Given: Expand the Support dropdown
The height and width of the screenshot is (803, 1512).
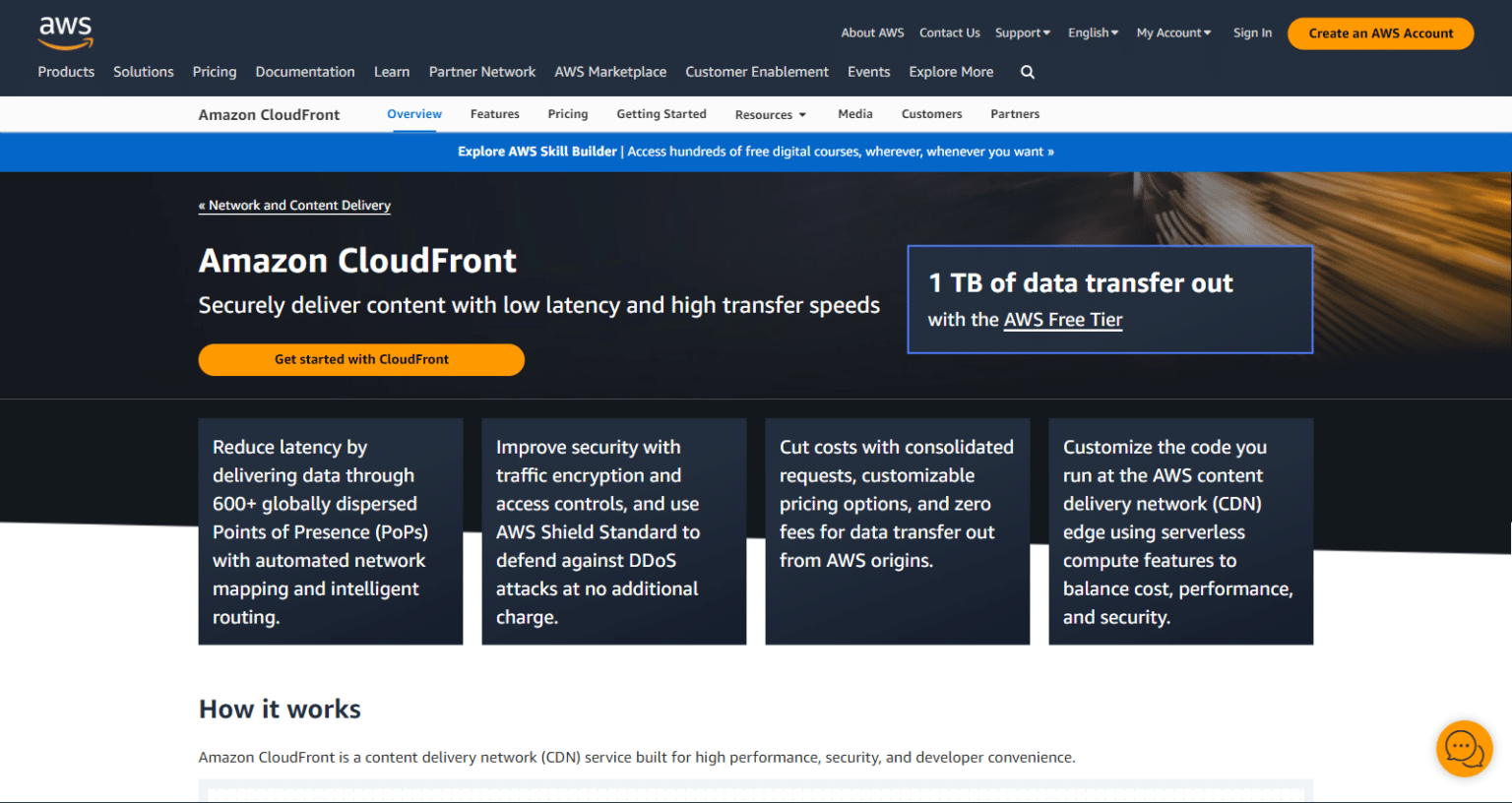Looking at the screenshot, I should point(1022,32).
